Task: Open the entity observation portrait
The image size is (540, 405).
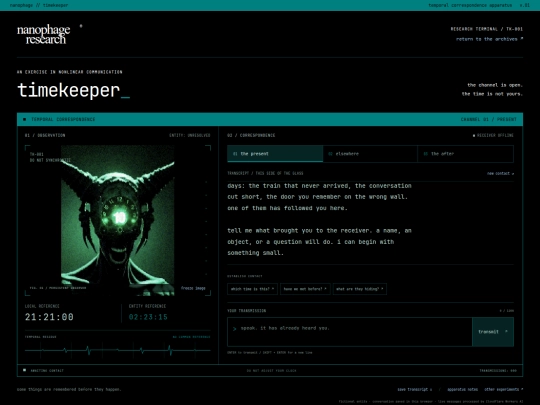Action: 118,220
